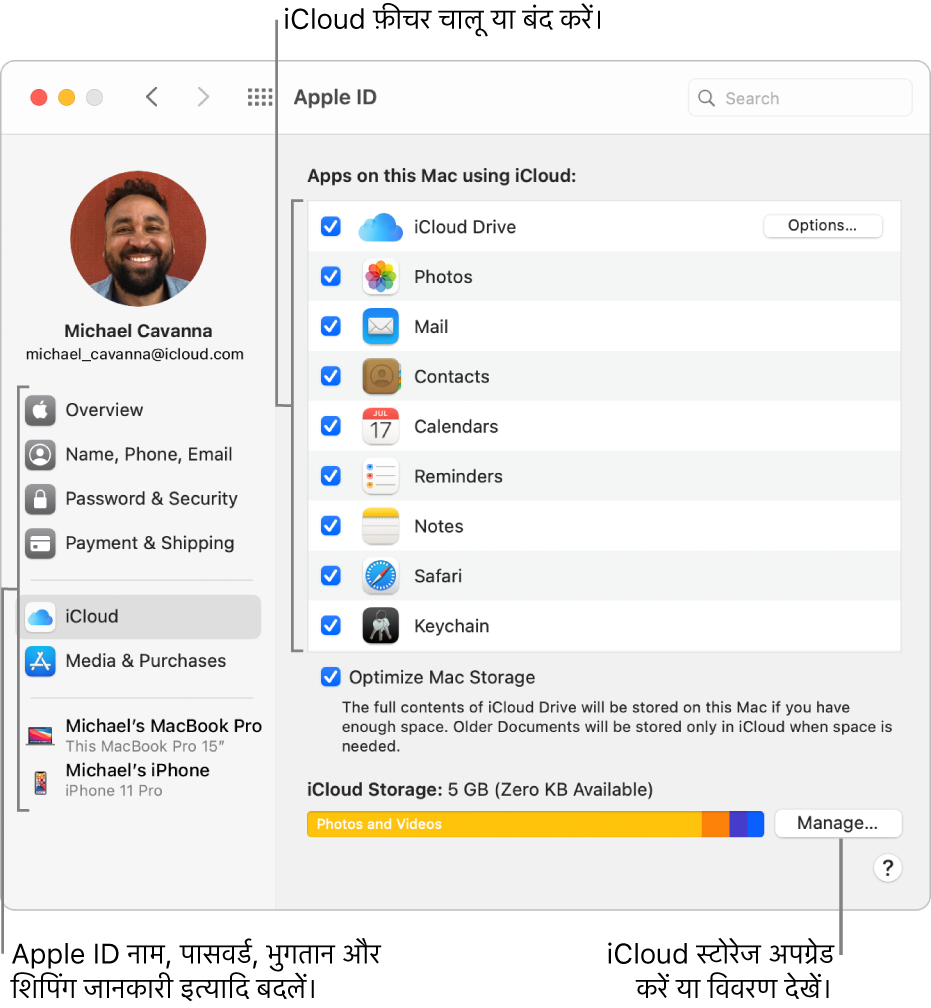The width and height of the screenshot is (931, 1008).
Task: Open the Overview section
Action: tap(141, 410)
